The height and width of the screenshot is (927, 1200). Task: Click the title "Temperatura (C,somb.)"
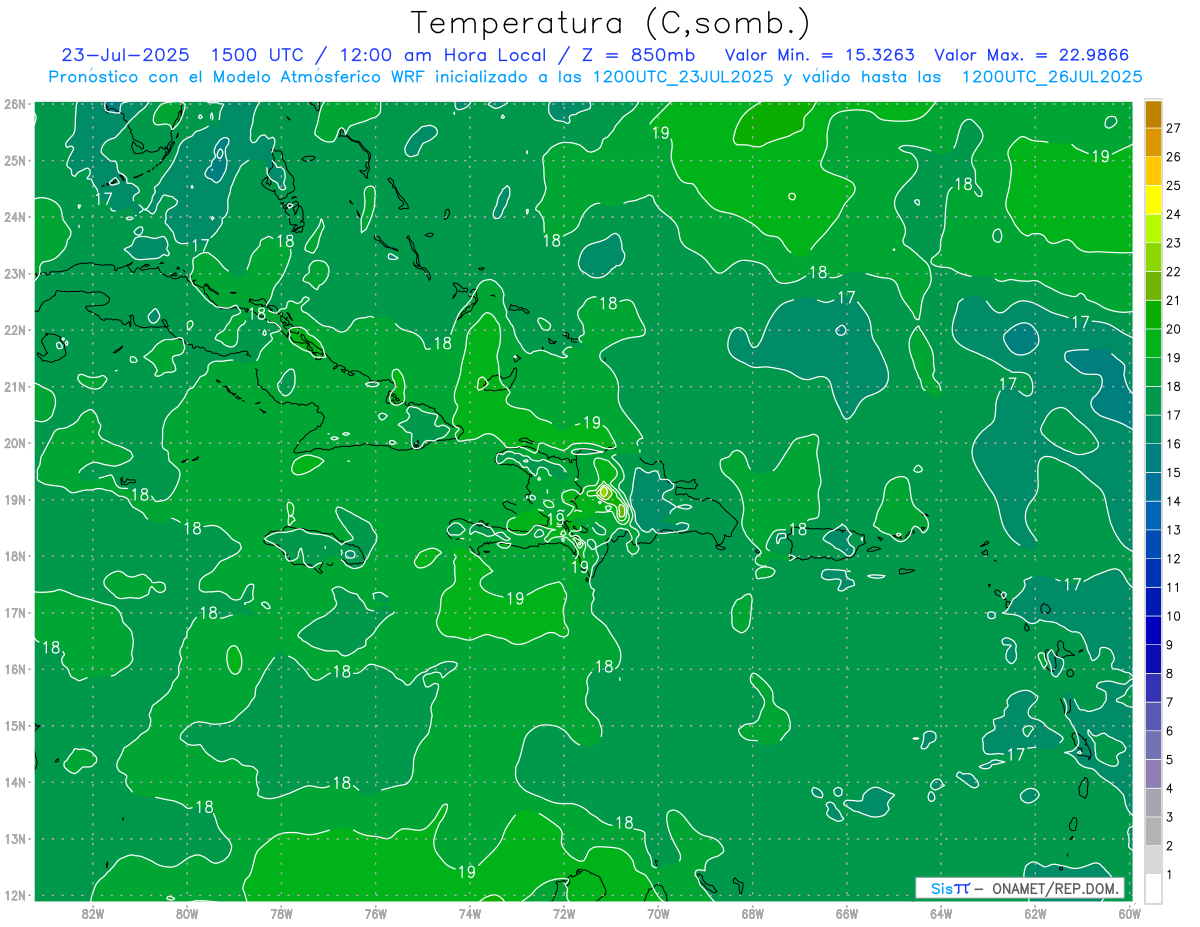click(611, 23)
